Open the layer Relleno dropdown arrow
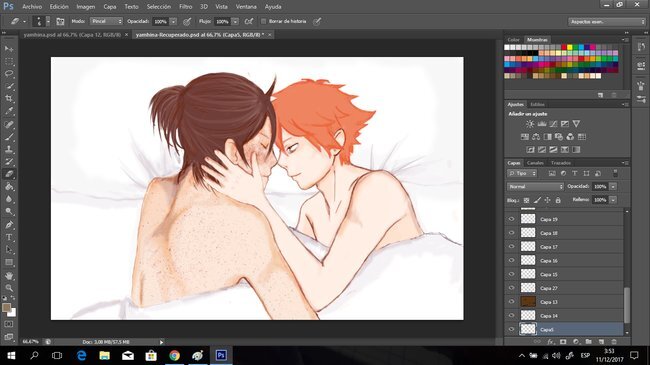Viewport: 650px width, 365px height. pyautogui.click(x=613, y=200)
